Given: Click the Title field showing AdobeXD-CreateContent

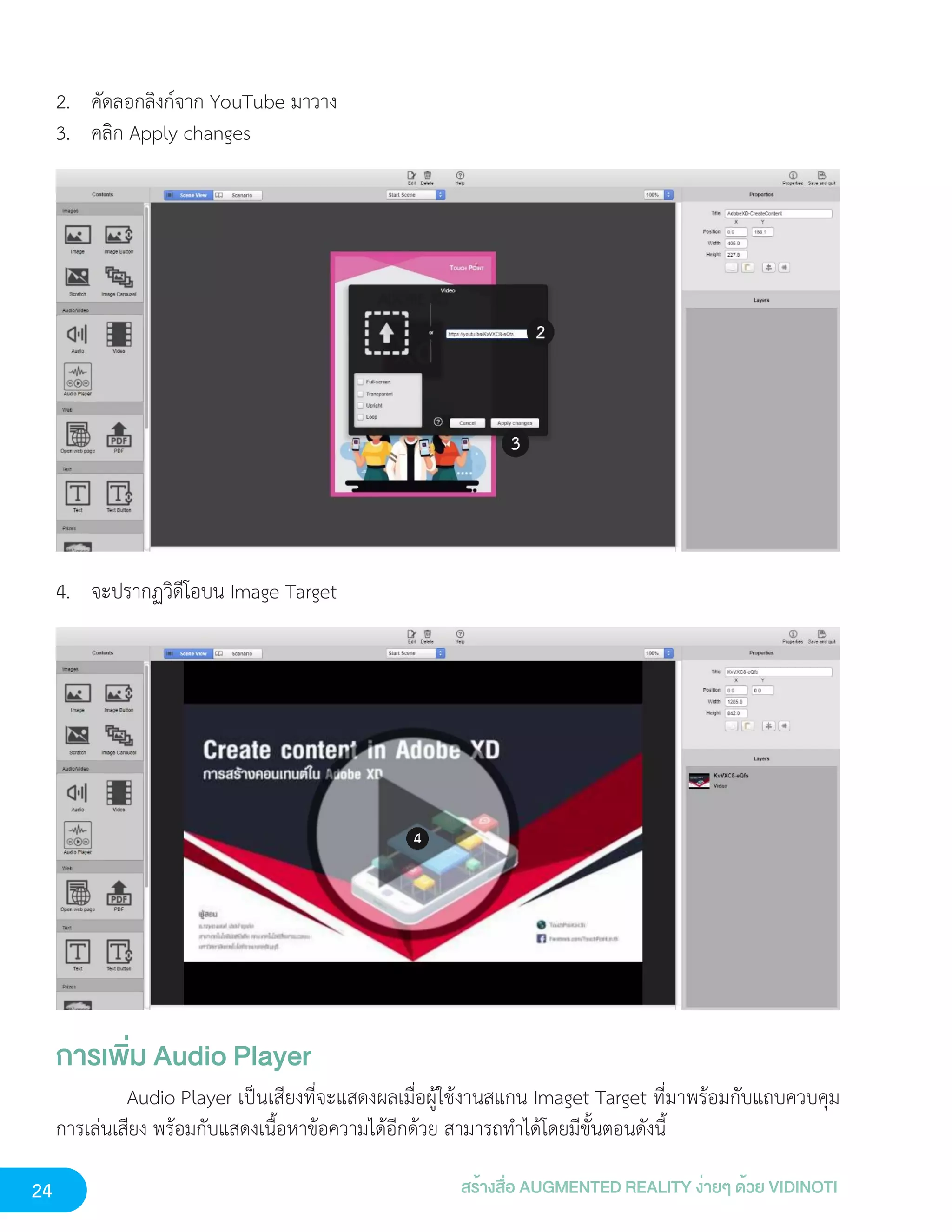Looking at the screenshot, I should tap(778, 213).
